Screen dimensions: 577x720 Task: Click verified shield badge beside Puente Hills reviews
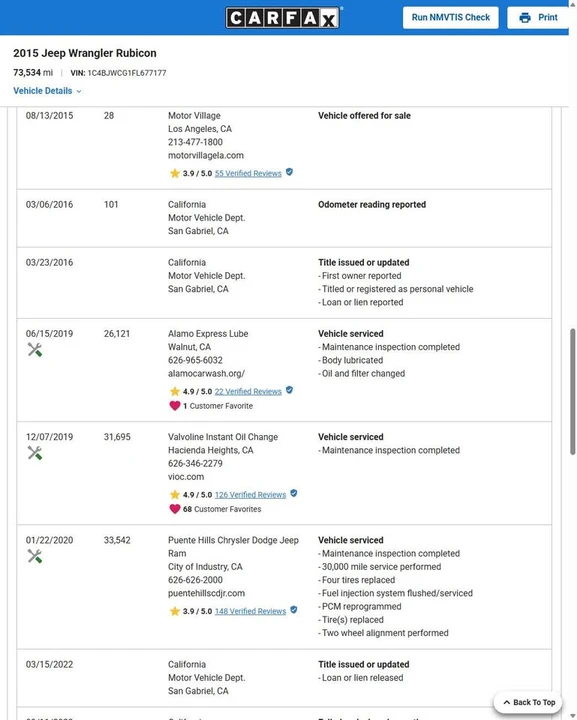pos(294,610)
